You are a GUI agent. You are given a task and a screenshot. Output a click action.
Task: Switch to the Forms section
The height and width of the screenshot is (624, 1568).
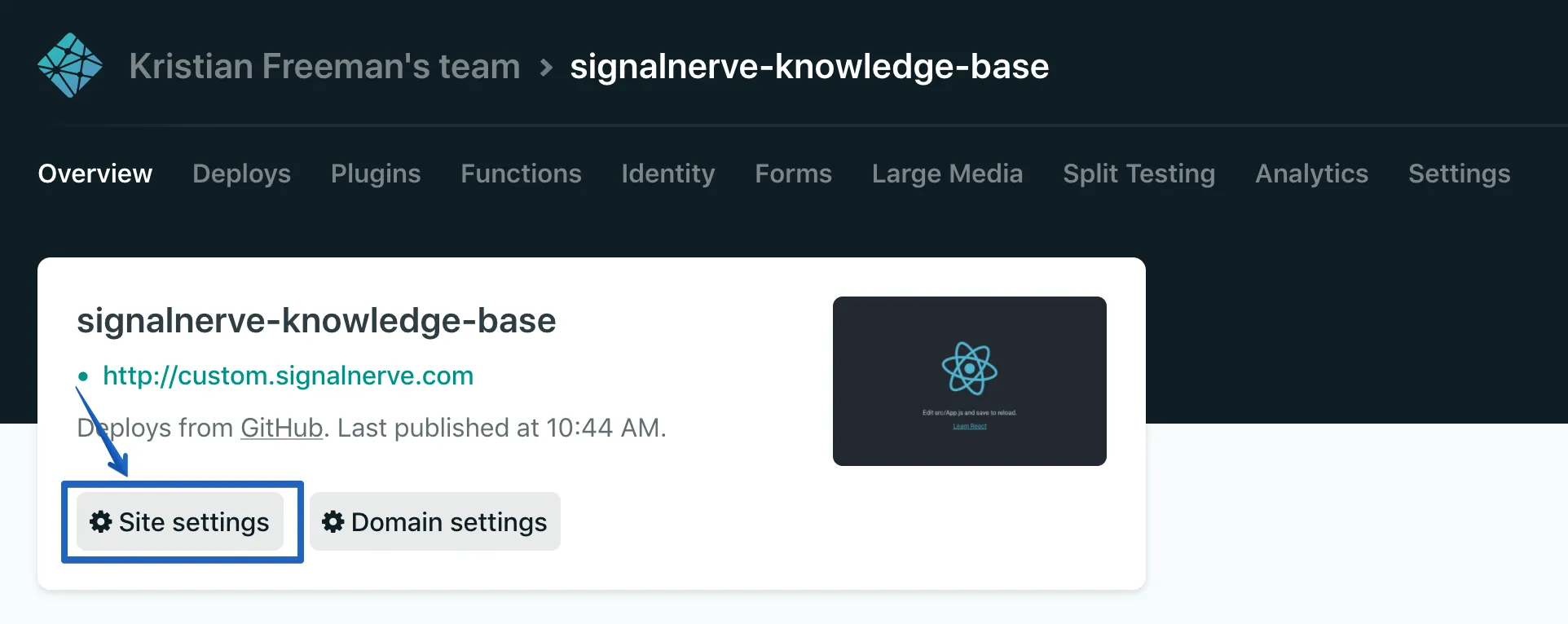click(793, 174)
